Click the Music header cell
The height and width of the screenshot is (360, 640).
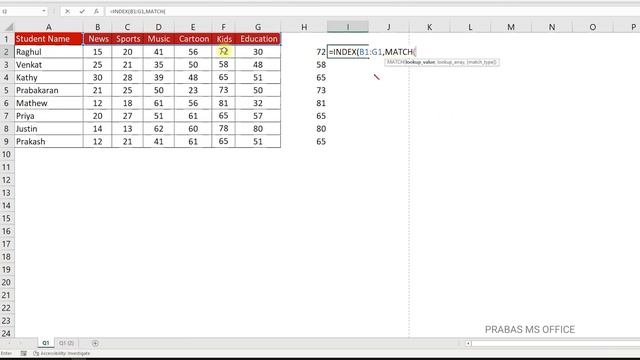[x=159, y=39]
